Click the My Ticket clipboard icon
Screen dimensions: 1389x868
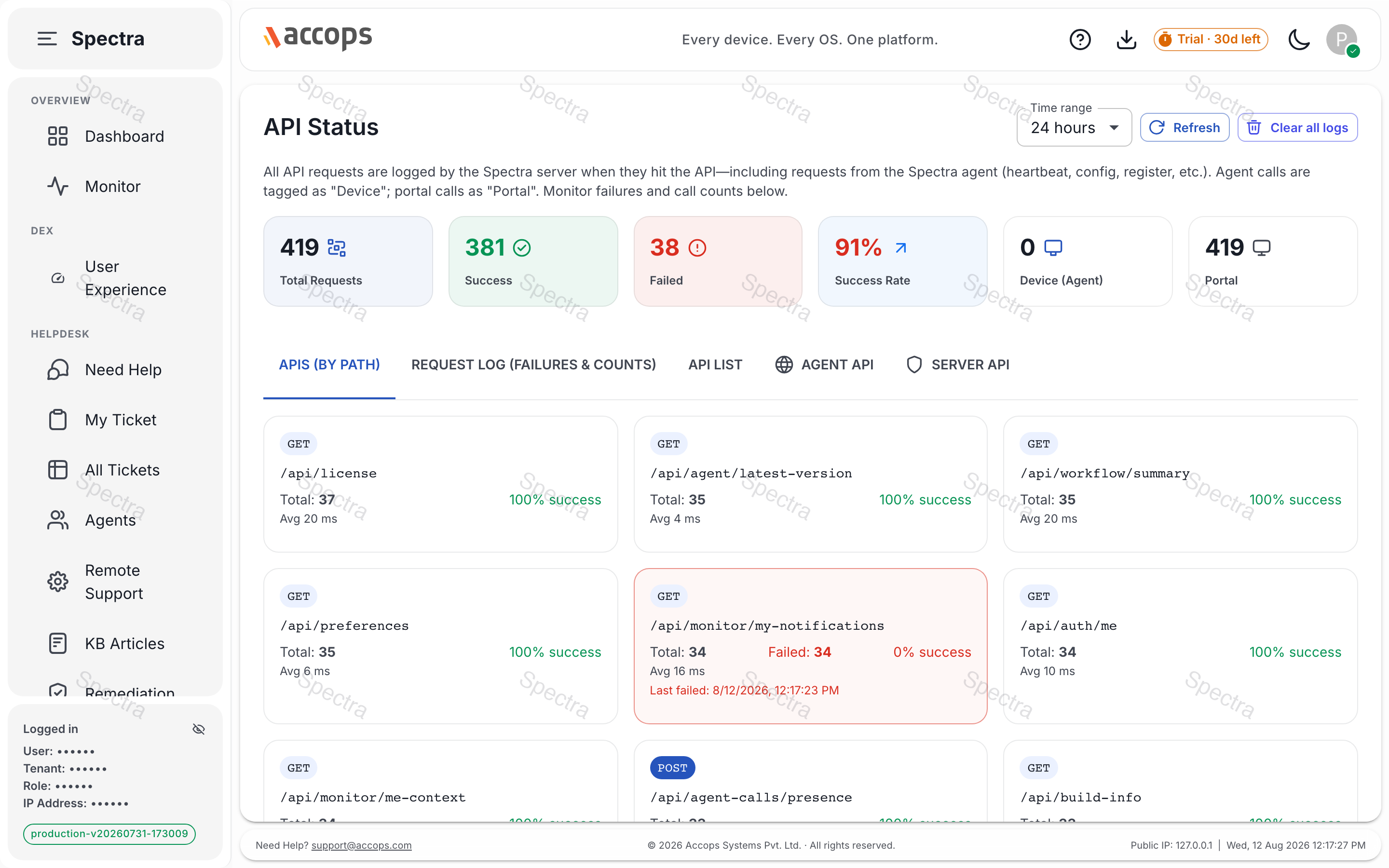coord(58,420)
